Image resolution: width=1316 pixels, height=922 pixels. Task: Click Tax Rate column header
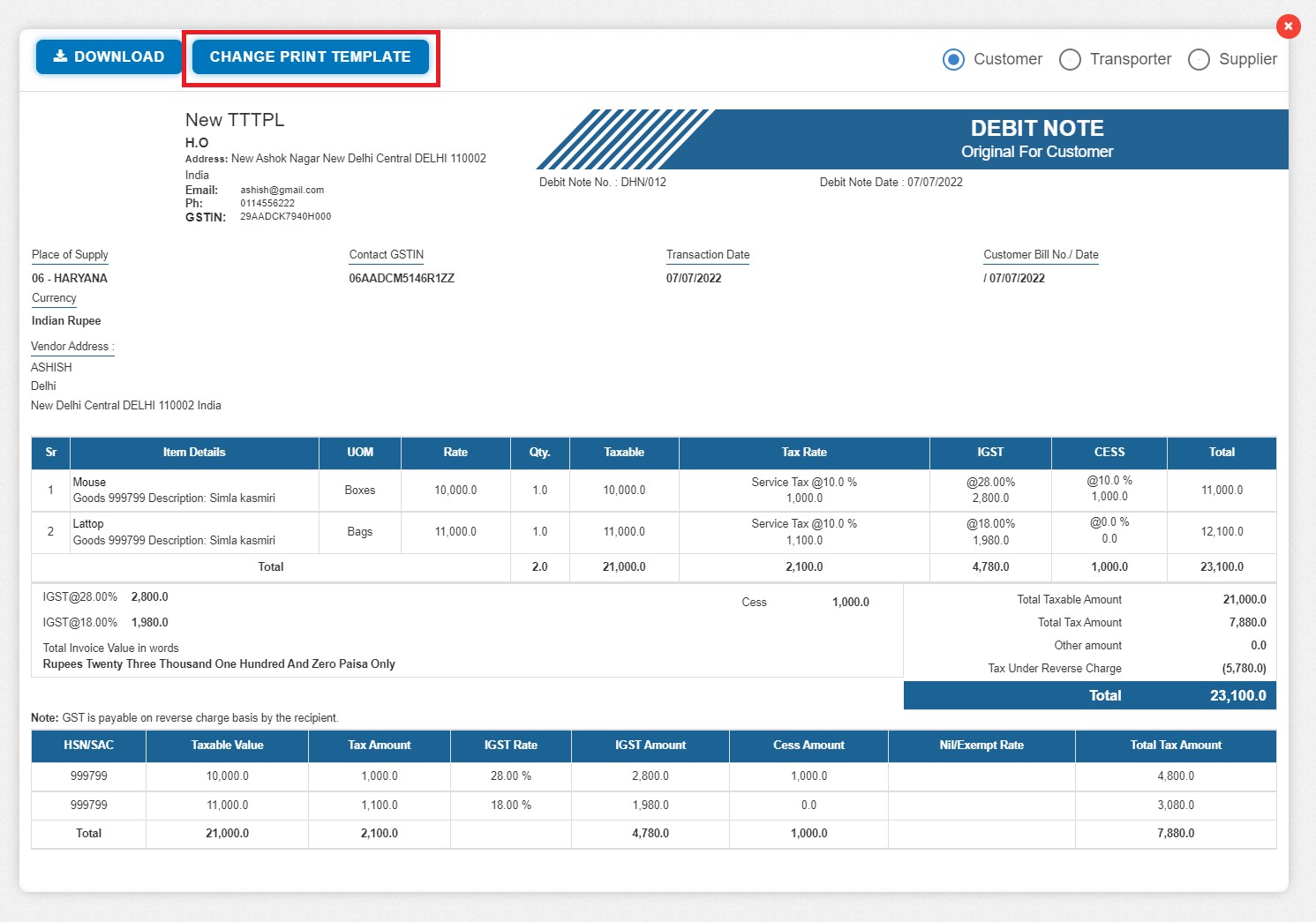[804, 452]
